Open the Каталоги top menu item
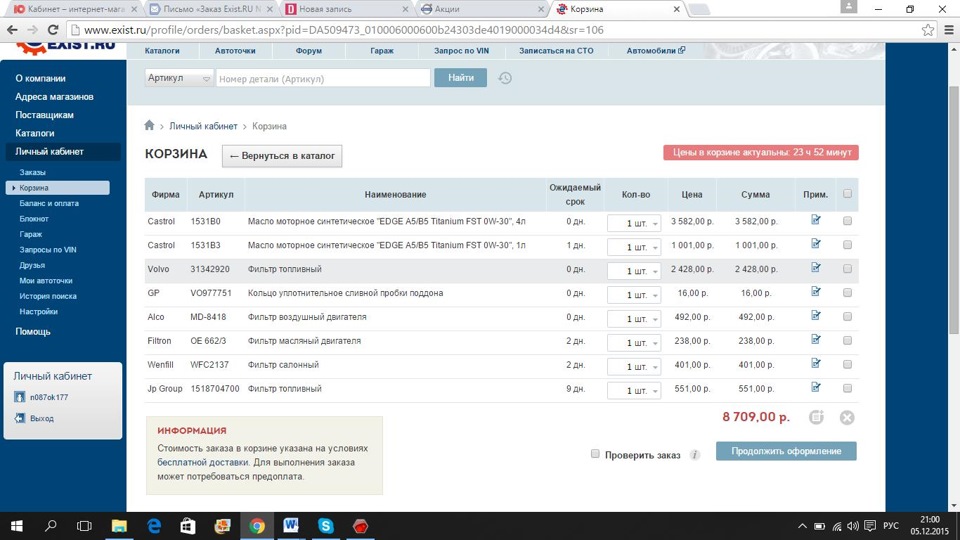Image resolution: width=960 pixels, height=540 pixels. click(x=162, y=51)
